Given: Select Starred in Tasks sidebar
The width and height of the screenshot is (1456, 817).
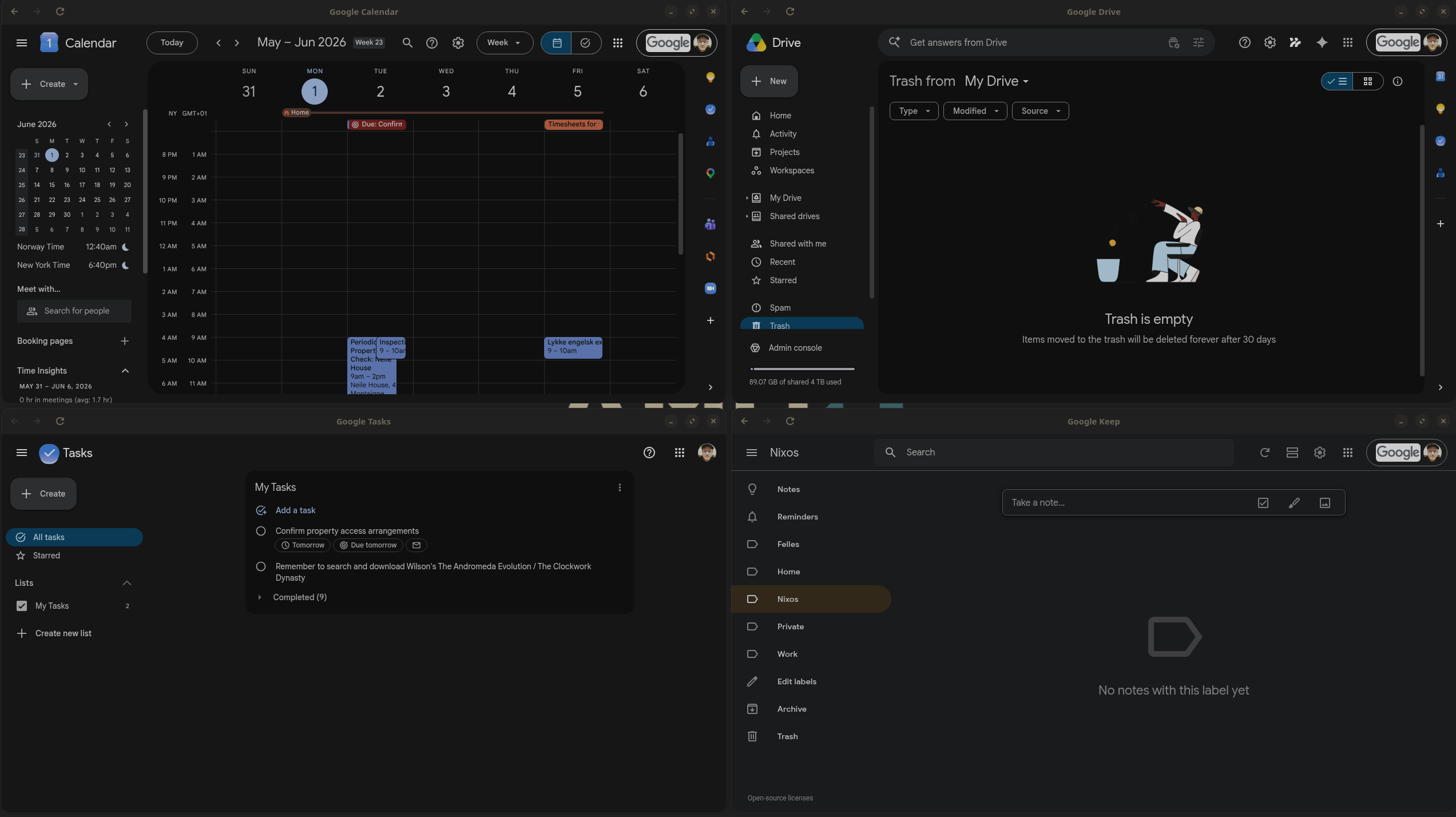Looking at the screenshot, I should [x=74, y=556].
